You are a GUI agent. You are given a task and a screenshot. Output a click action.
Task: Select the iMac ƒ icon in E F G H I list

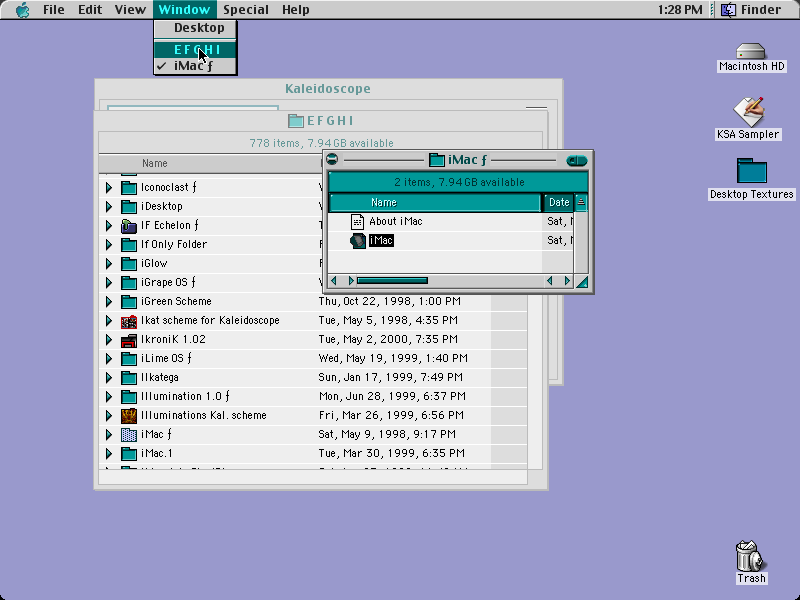tap(129, 435)
